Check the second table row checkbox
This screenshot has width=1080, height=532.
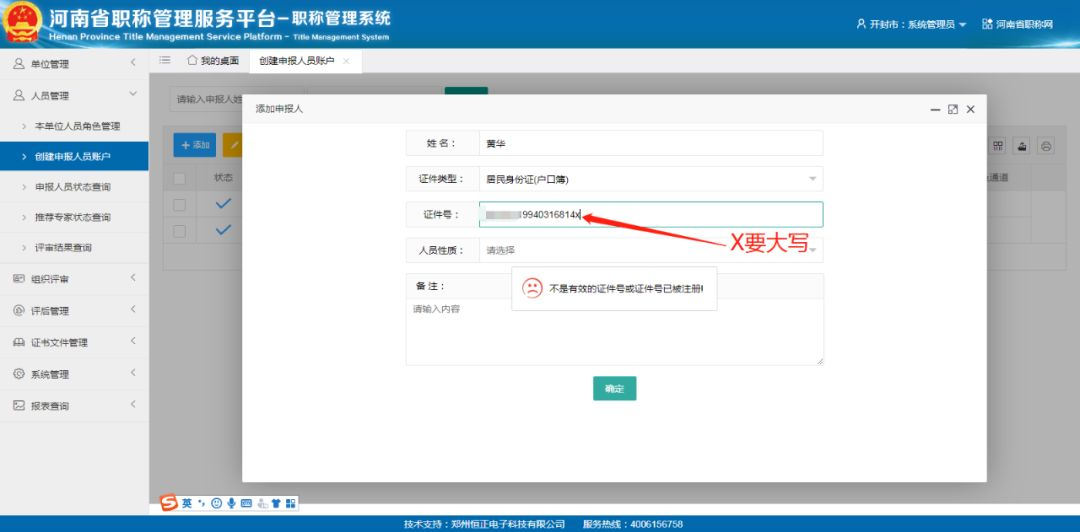pyautogui.click(x=179, y=231)
